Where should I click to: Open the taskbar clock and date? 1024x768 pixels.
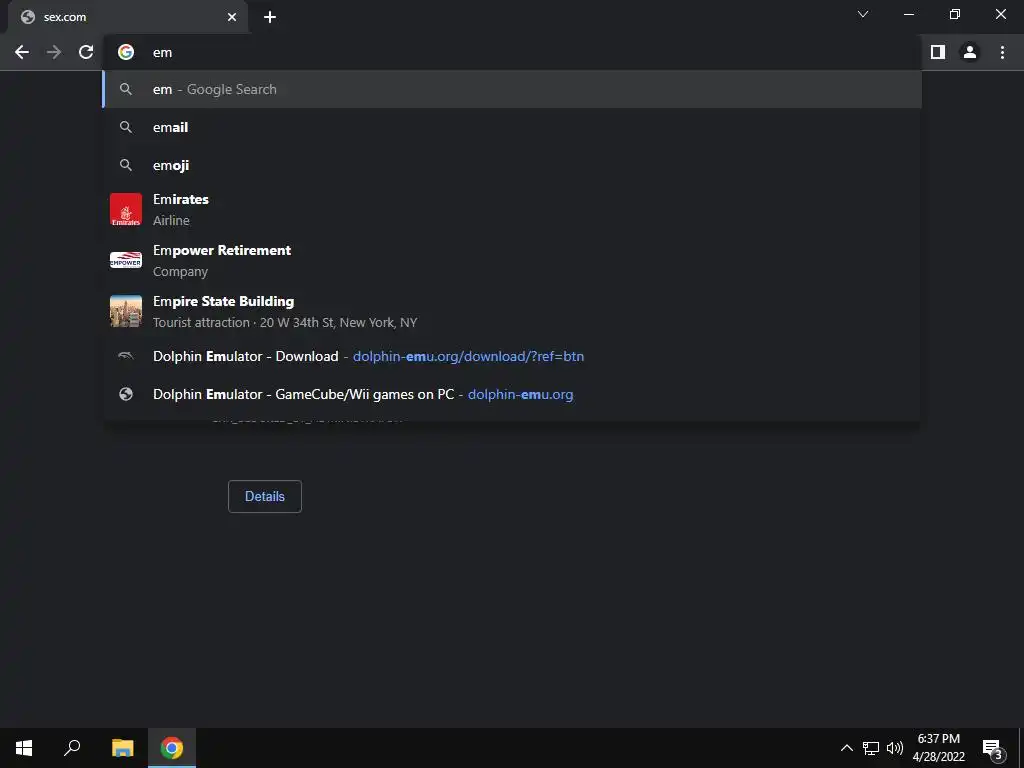(938, 748)
